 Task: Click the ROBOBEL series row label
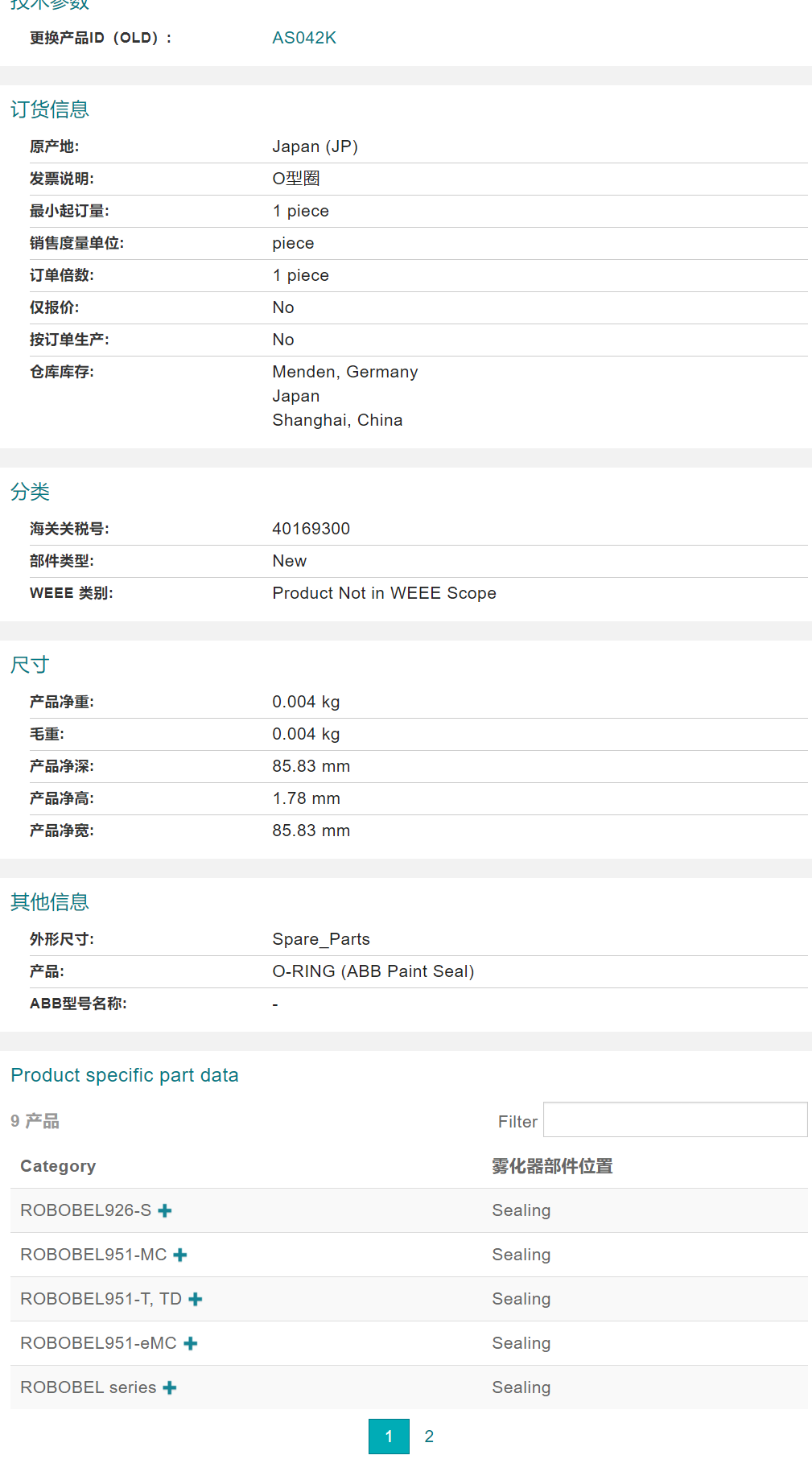pos(89,1387)
